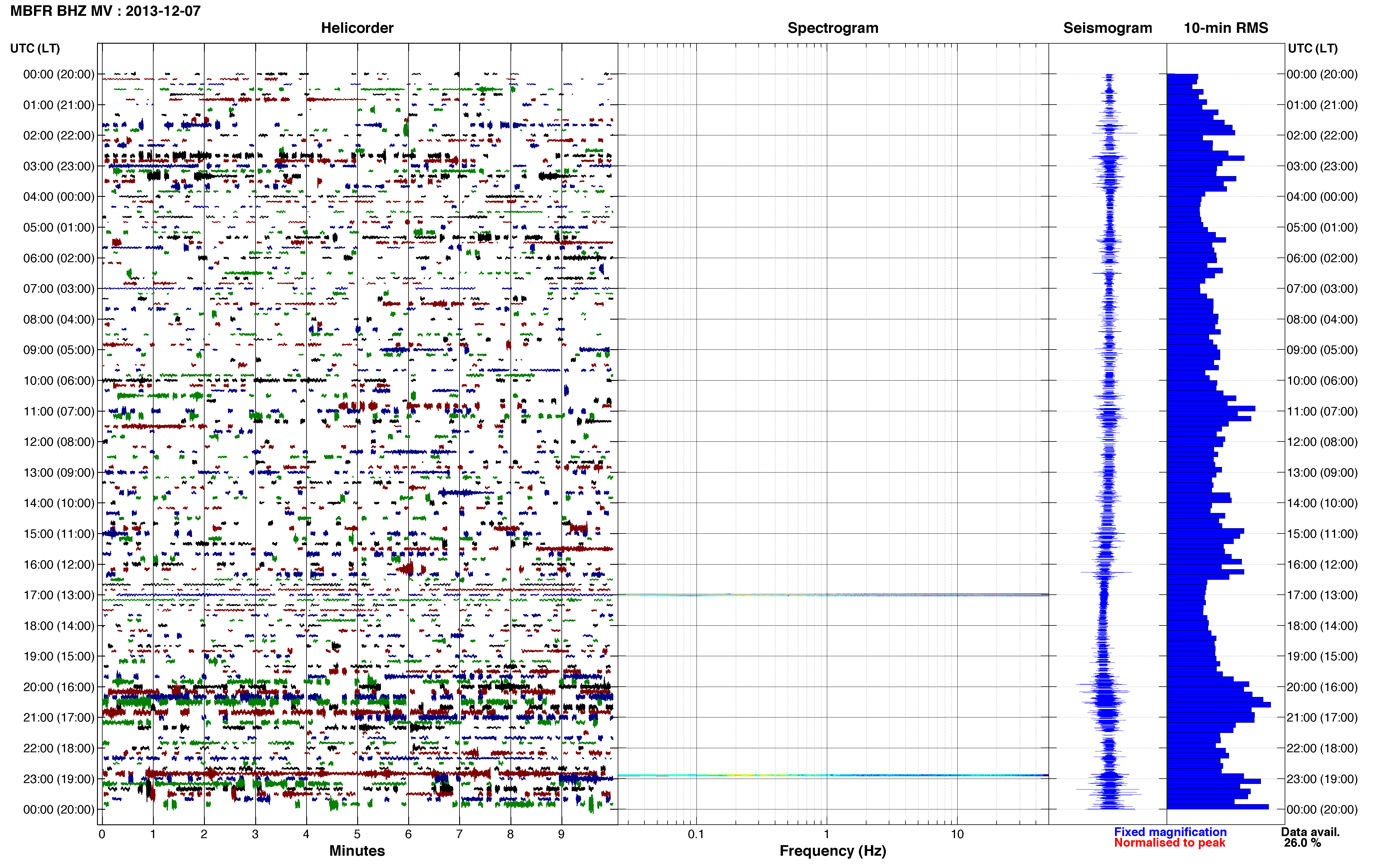
Task: Click the '26.0 %' data availability value
Action: [1302, 843]
